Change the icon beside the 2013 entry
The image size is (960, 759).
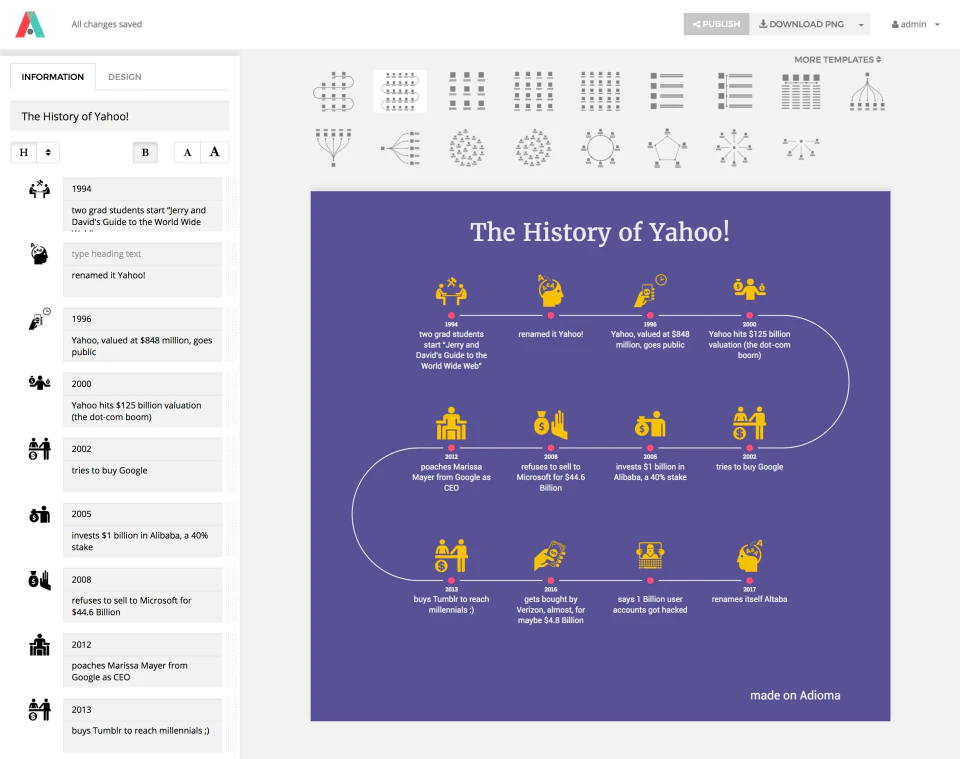[39, 709]
